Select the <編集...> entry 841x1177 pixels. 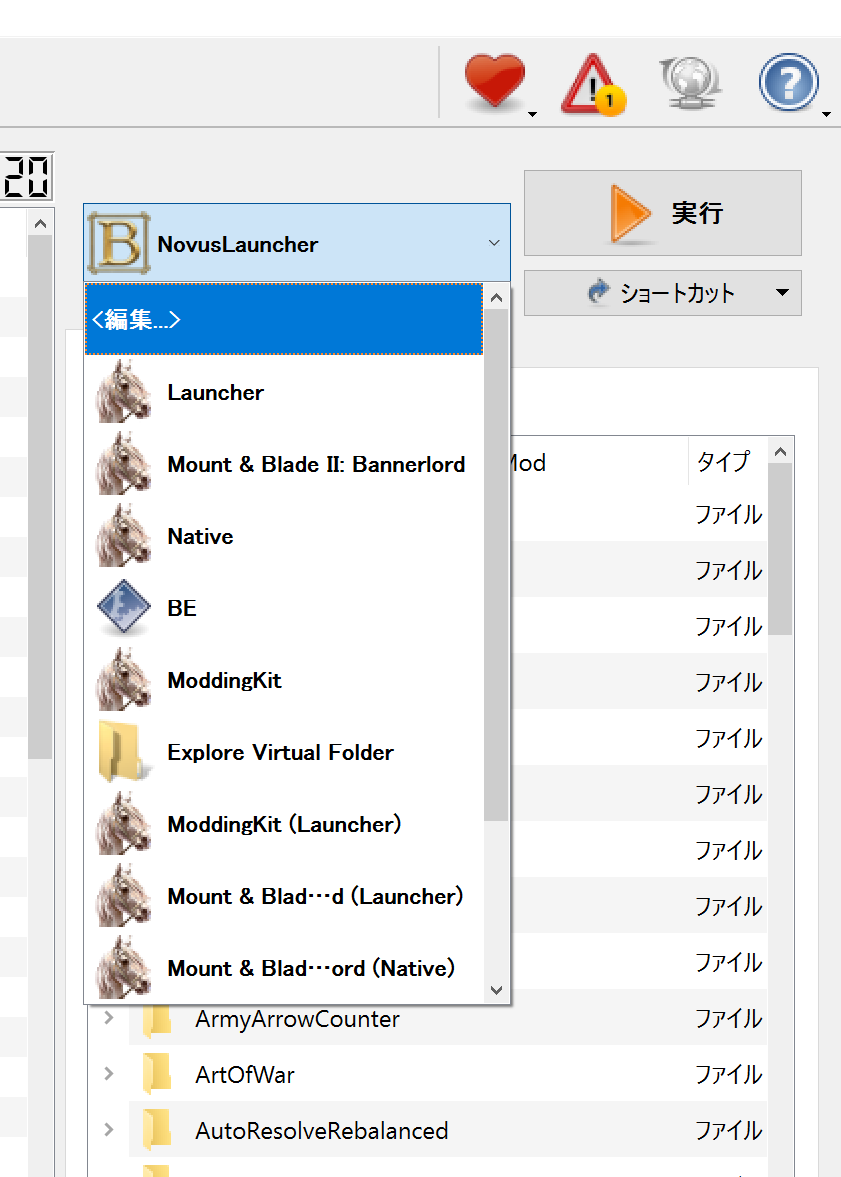point(284,319)
